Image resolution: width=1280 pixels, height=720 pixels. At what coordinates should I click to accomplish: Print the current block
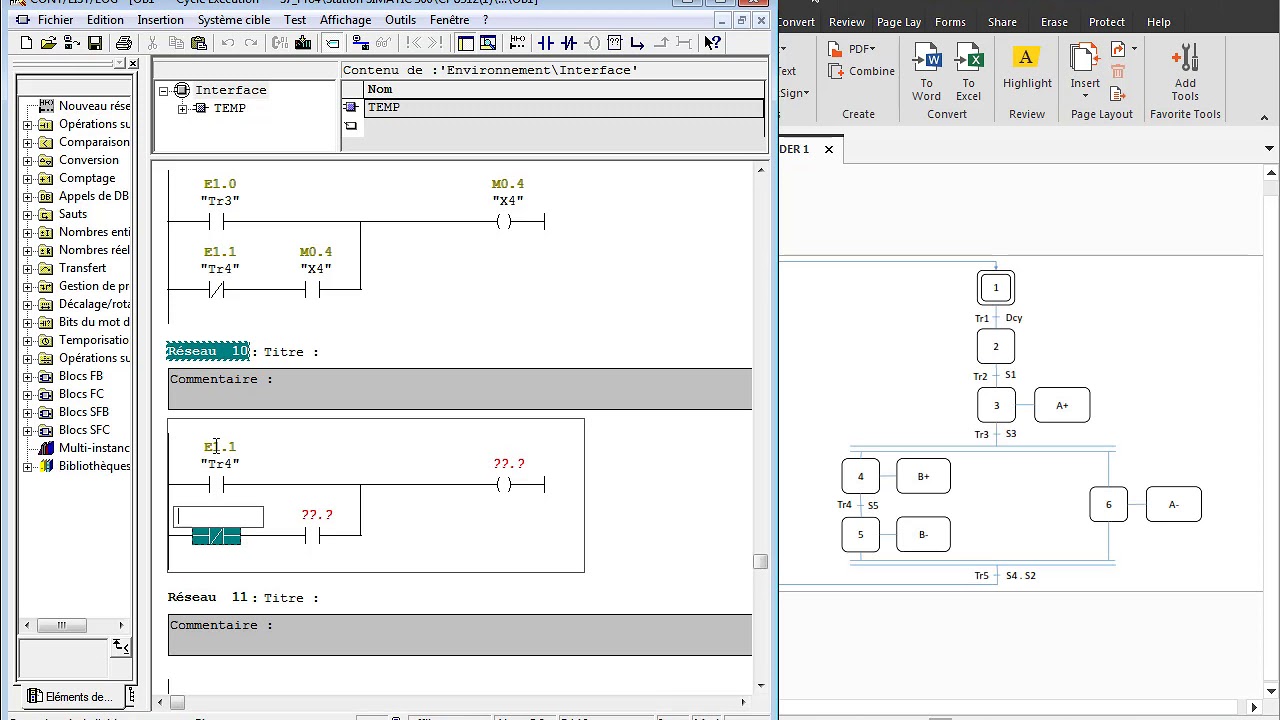pos(124,43)
